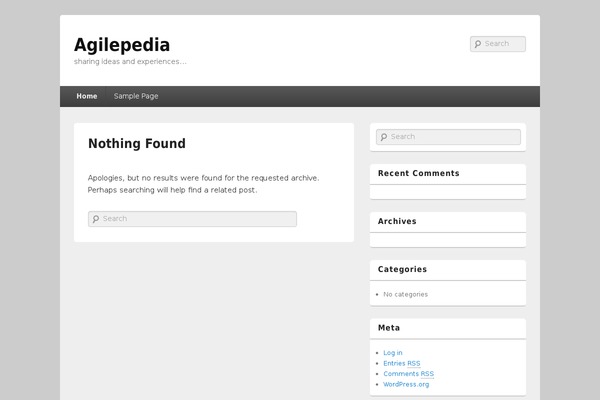Click the Categories widget title

coord(402,269)
